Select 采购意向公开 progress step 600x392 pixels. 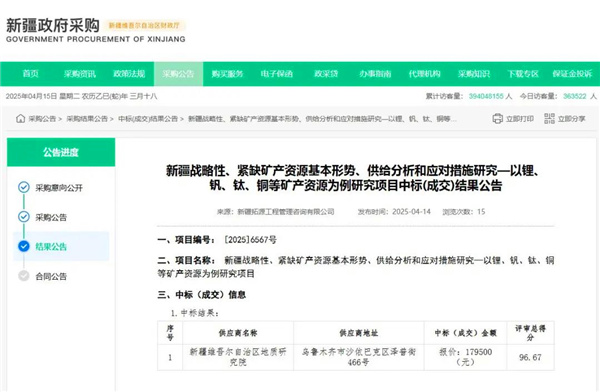[x=59, y=188]
